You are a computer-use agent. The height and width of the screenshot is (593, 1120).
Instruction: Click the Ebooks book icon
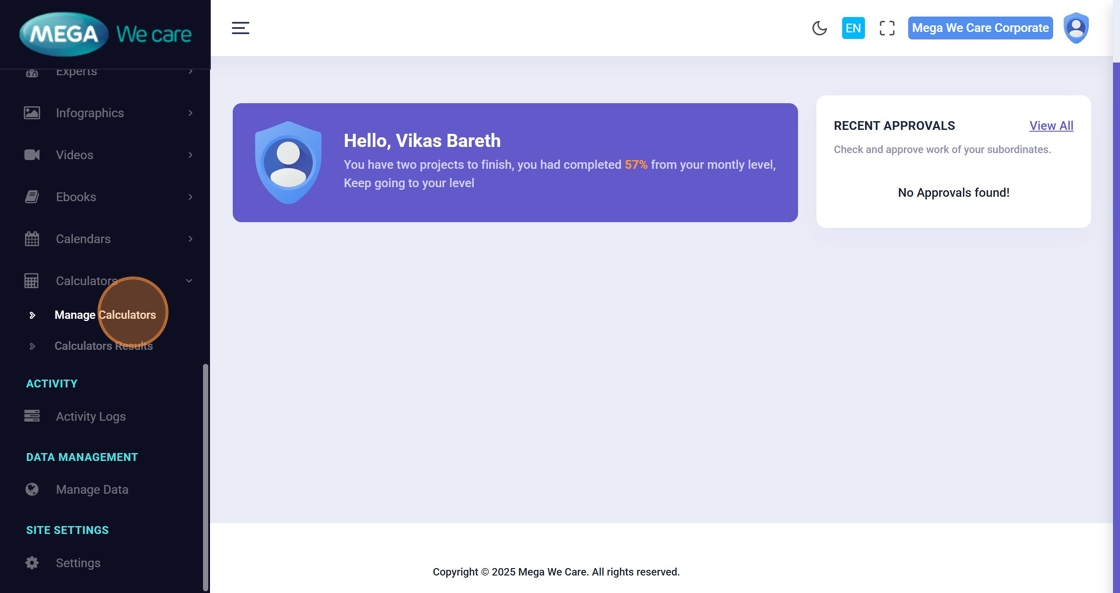pyautogui.click(x=32, y=197)
